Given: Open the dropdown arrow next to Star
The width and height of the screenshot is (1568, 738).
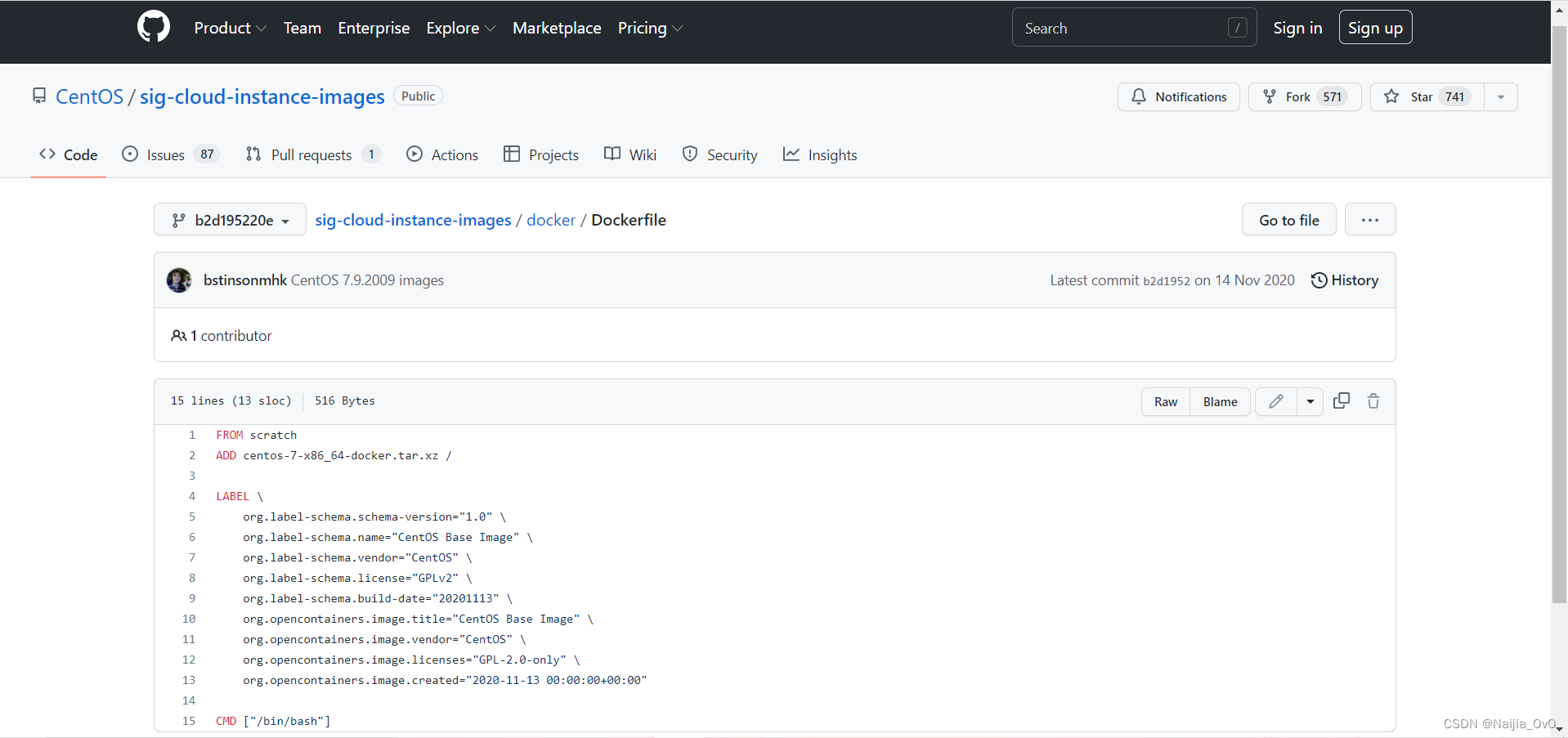Looking at the screenshot, I should pos(1501,96).
